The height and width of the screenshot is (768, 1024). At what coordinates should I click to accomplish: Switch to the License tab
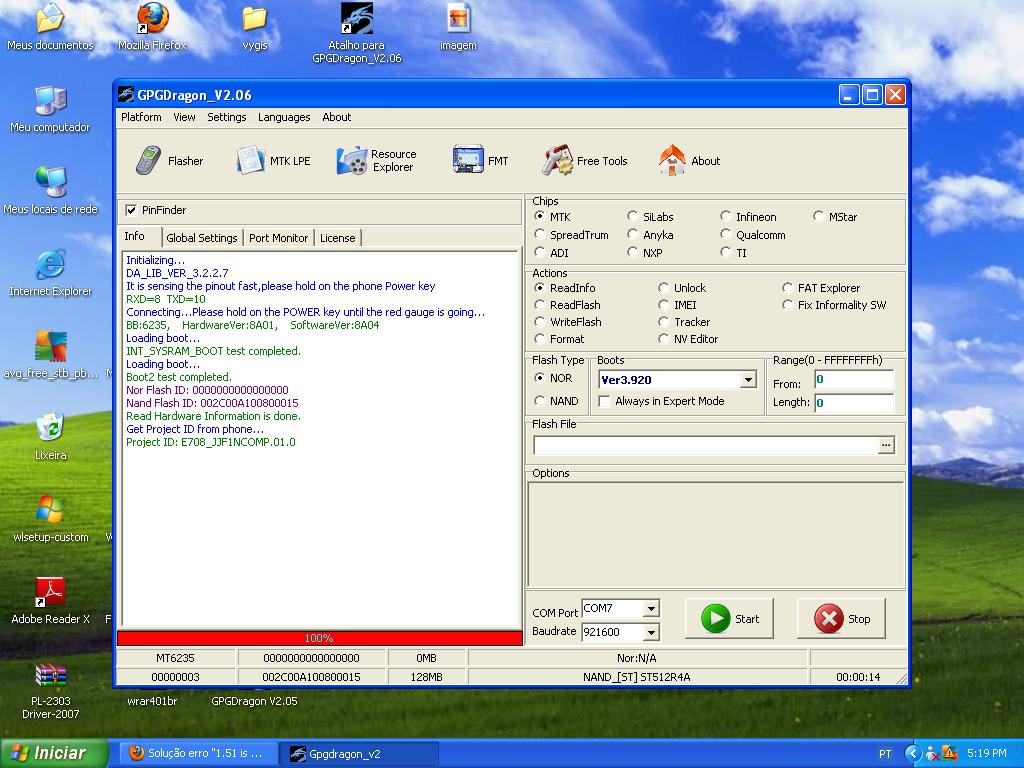coord(338,238)
